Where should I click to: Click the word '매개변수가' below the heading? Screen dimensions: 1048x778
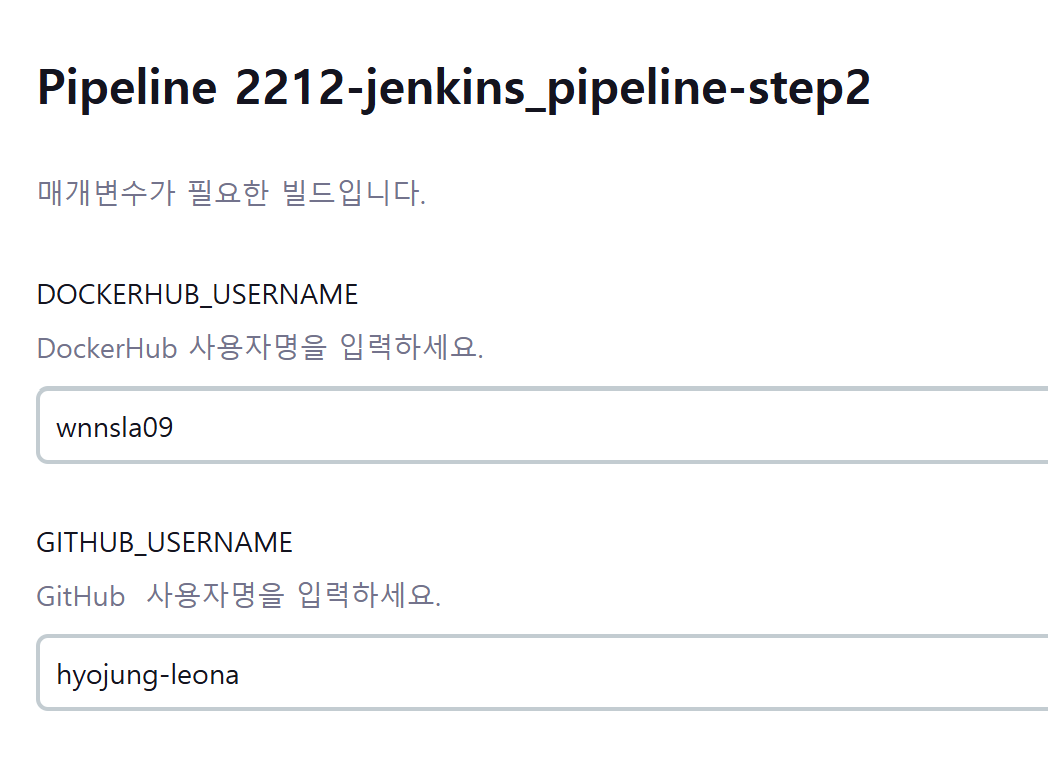tap(106, 192)
